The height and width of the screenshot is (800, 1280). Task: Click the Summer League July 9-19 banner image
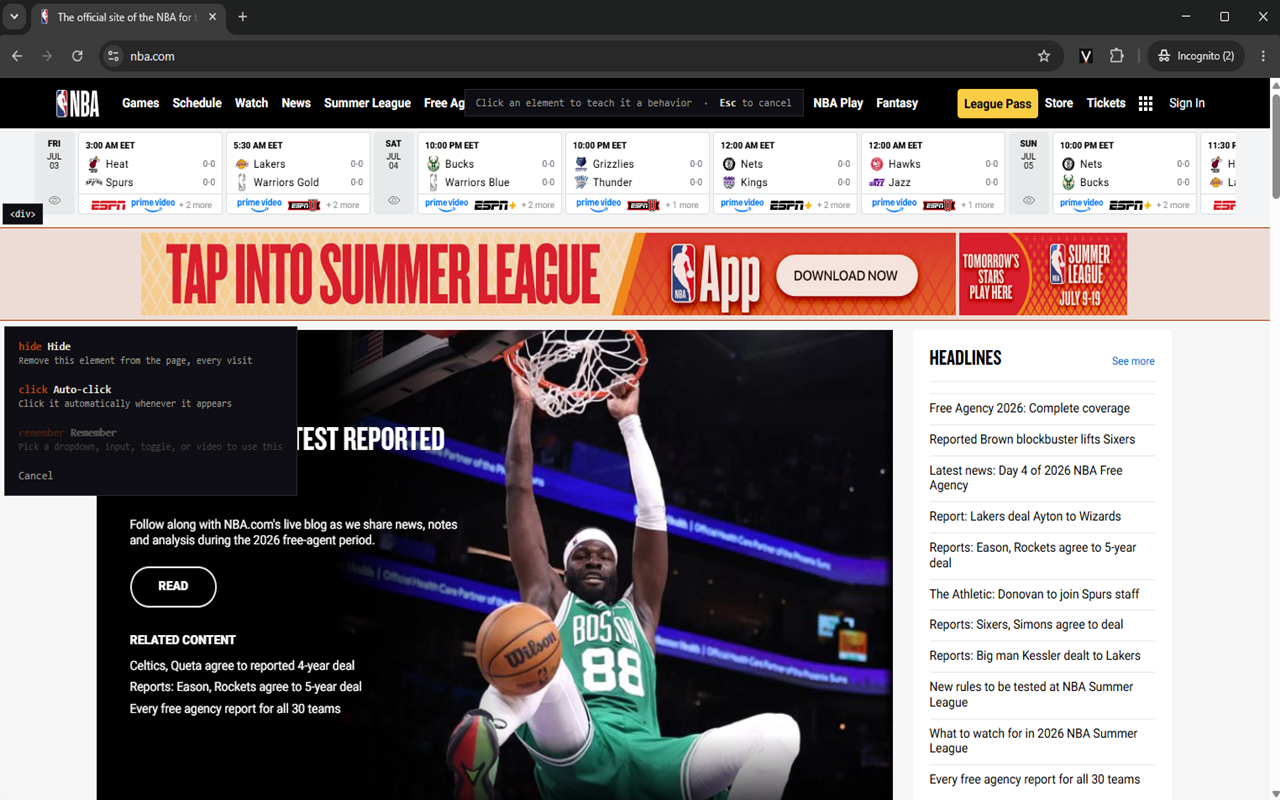point(1043,274)
